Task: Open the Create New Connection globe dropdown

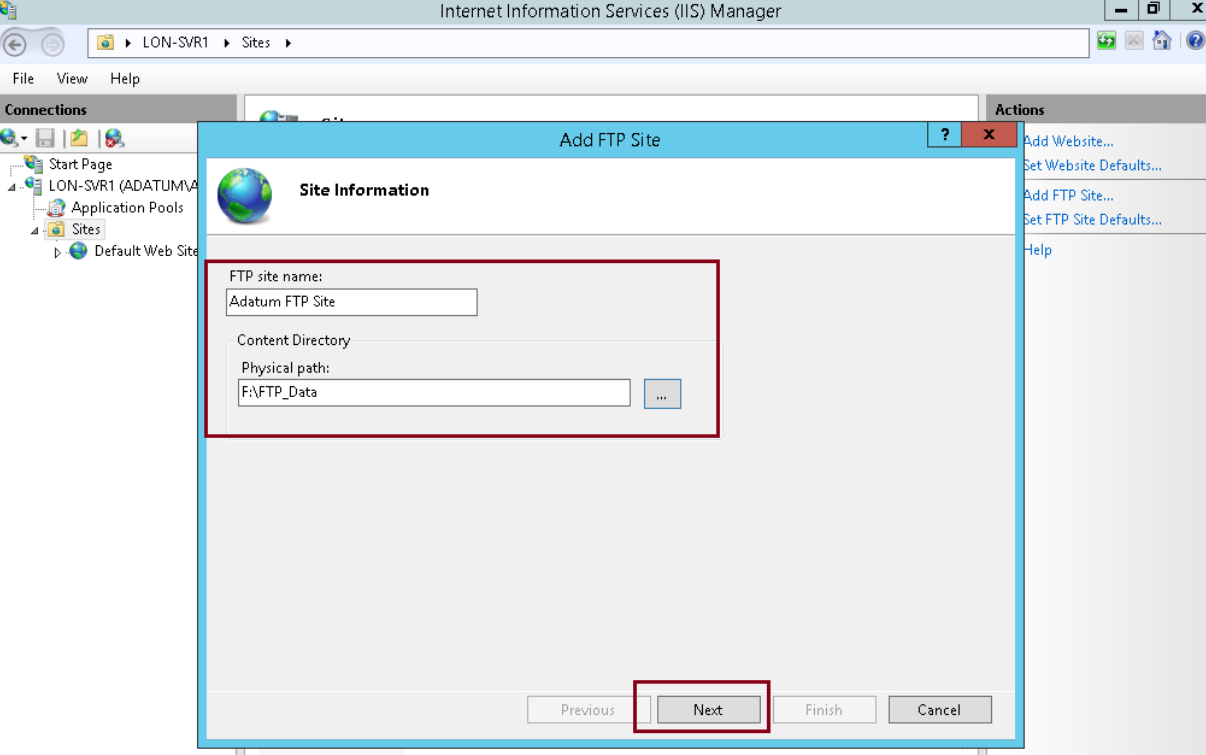Action: pyautogui.click(x=13, y=138)
